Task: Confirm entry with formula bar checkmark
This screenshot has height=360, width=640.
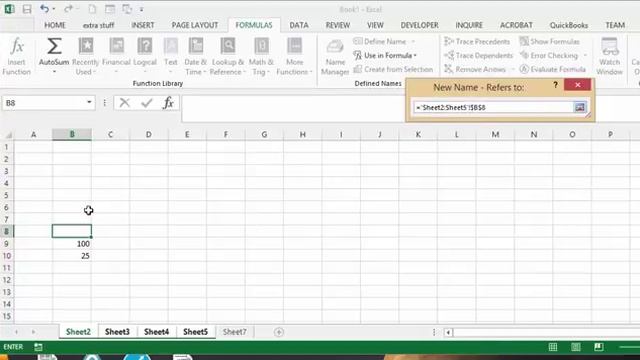Action: point(147,103)
